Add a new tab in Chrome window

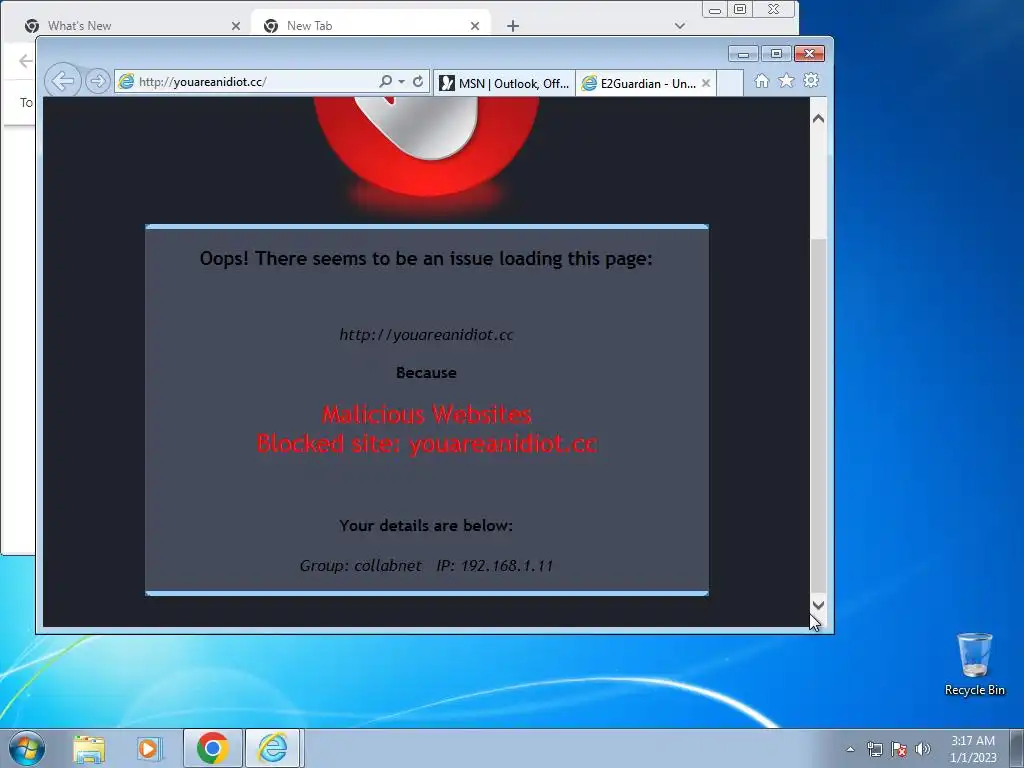(x=513, y=26)
